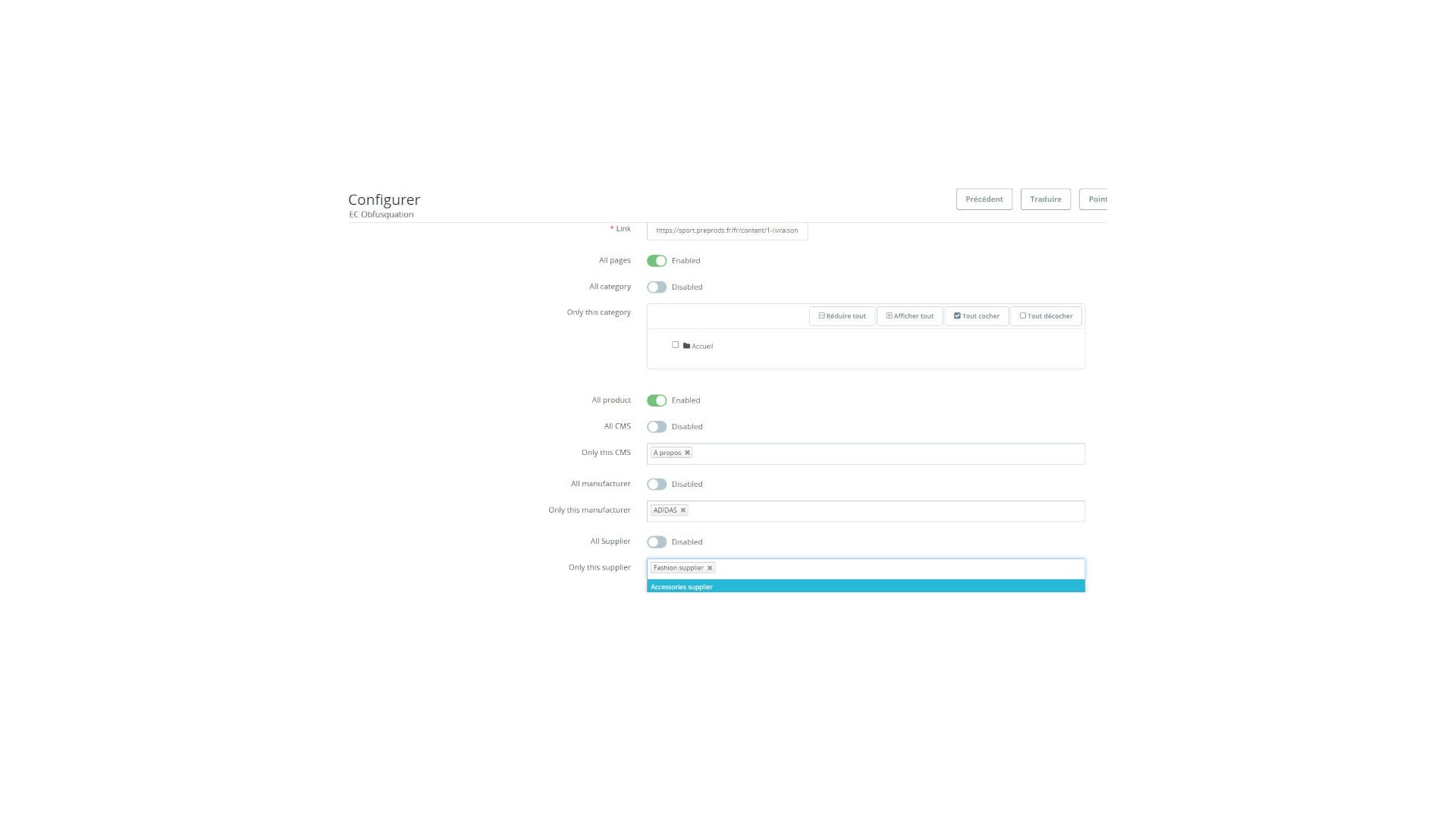1456x819 pixels.
Task: Disable the All pages toggle
Action: pyautogui.click(x=657, y=261)
